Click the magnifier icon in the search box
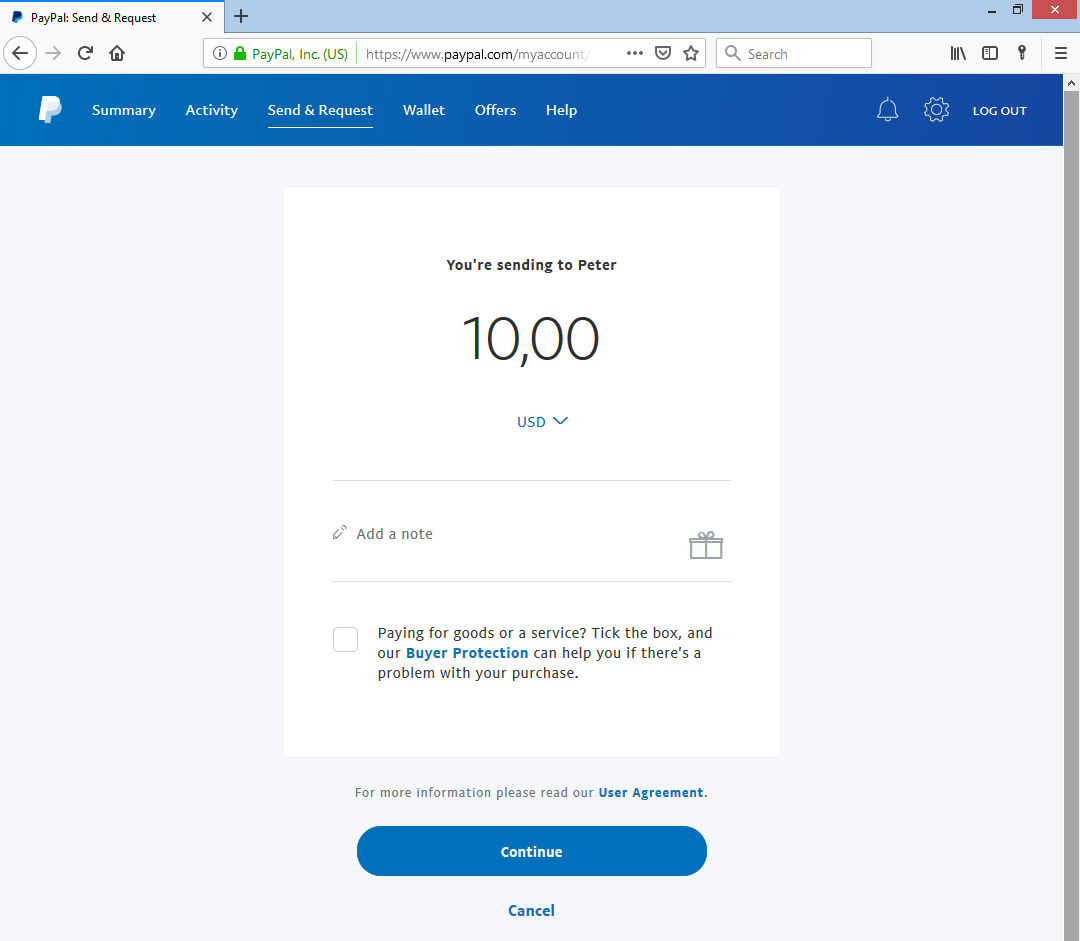This screenshot has width=1080, height=941. click(x=732, y=53)
